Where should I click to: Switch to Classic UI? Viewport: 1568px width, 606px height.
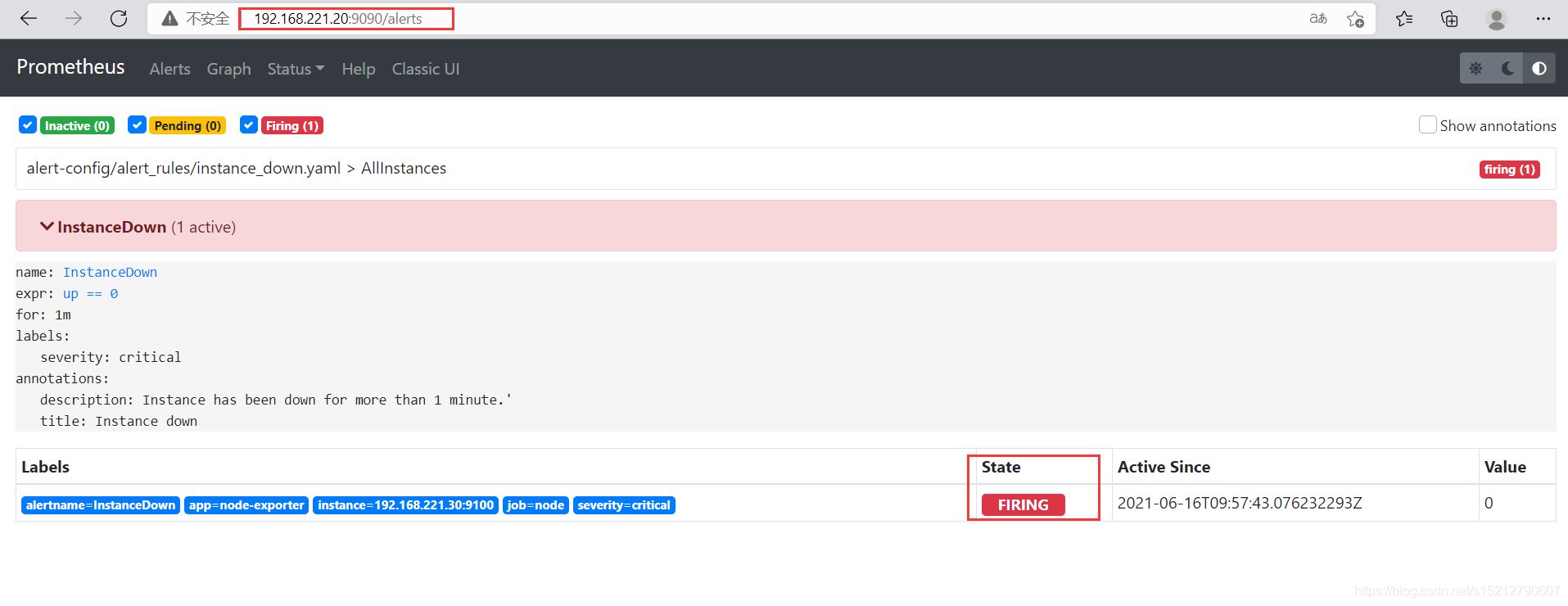(426, 69)
